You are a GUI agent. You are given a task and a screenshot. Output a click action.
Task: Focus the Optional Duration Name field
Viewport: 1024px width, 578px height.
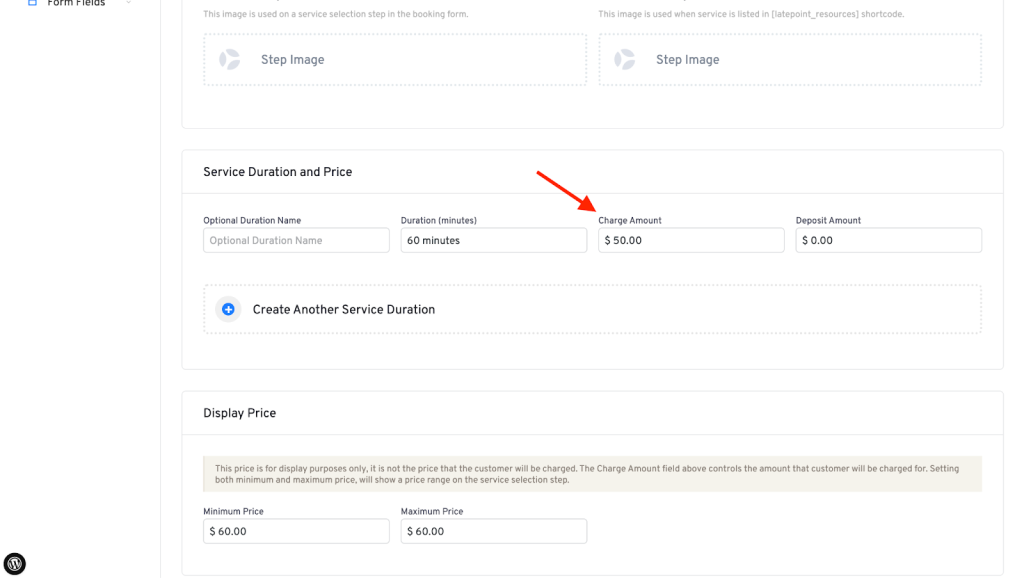[296, 241]
